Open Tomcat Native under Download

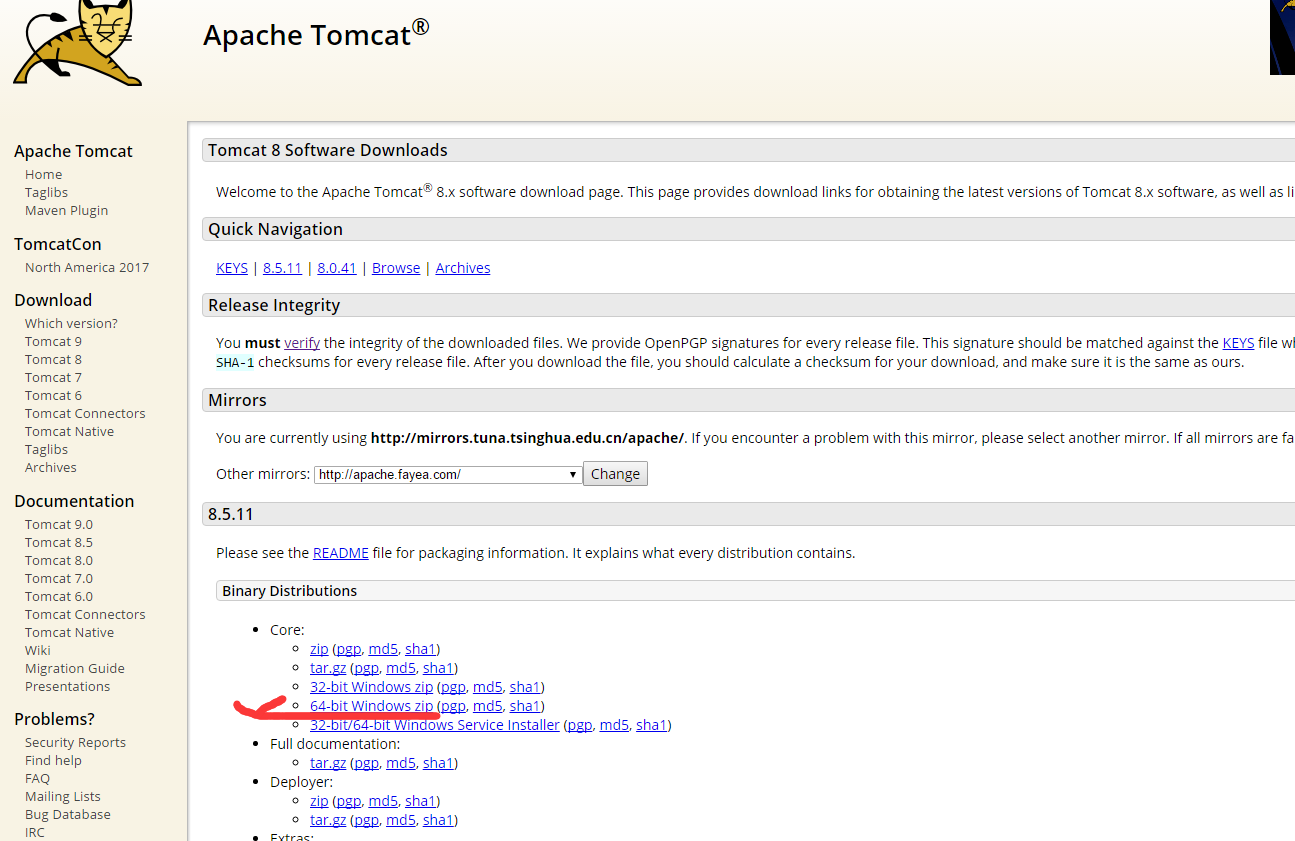point(69,431)
